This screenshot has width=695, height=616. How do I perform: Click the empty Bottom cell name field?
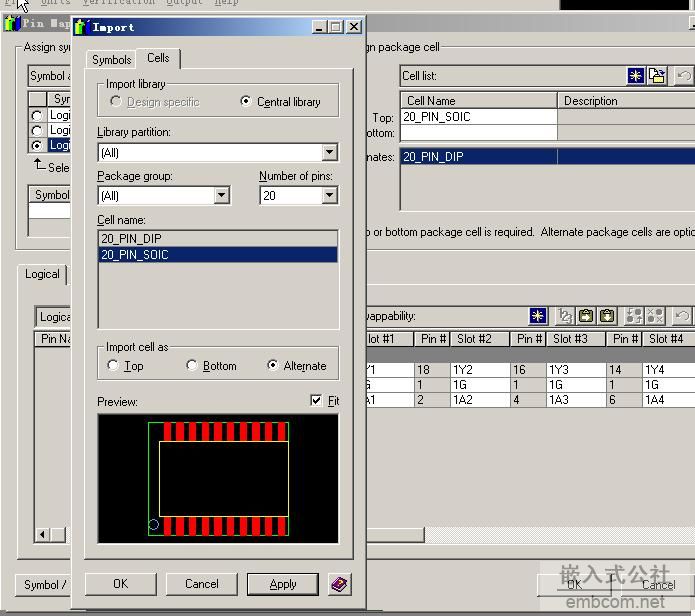click(x=479, y=133)
